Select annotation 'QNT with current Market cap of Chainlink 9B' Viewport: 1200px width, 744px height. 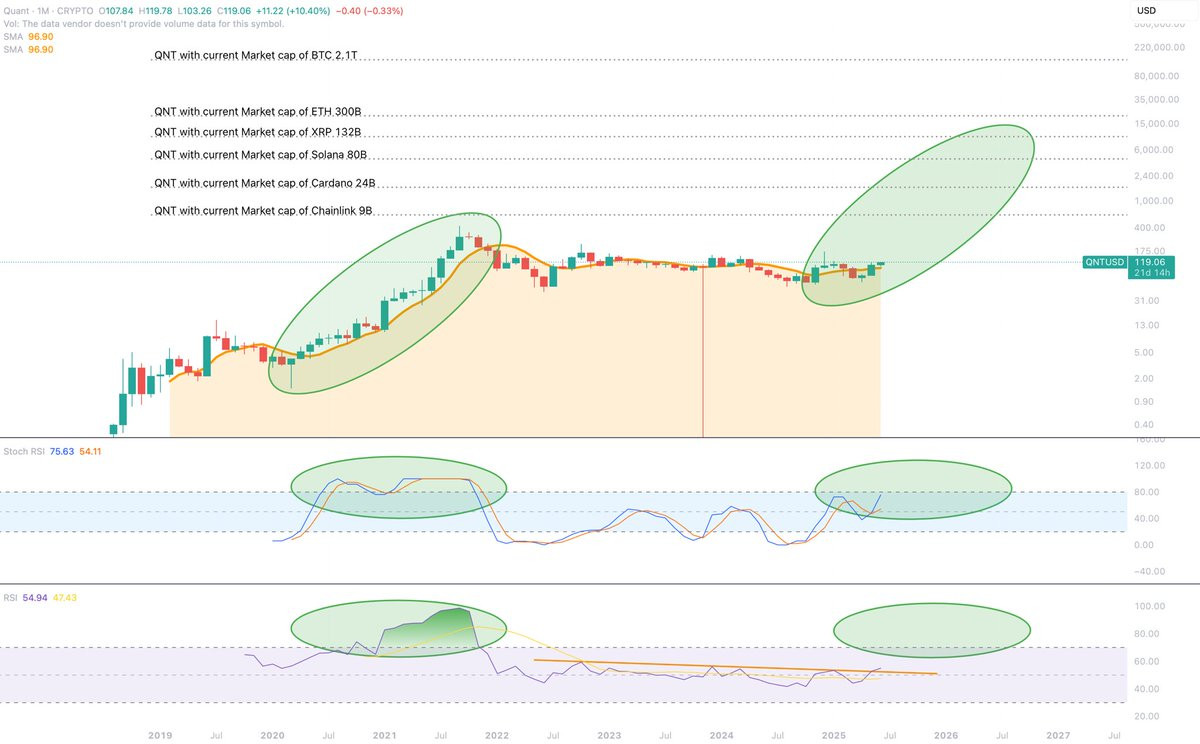tap(263, 211)
